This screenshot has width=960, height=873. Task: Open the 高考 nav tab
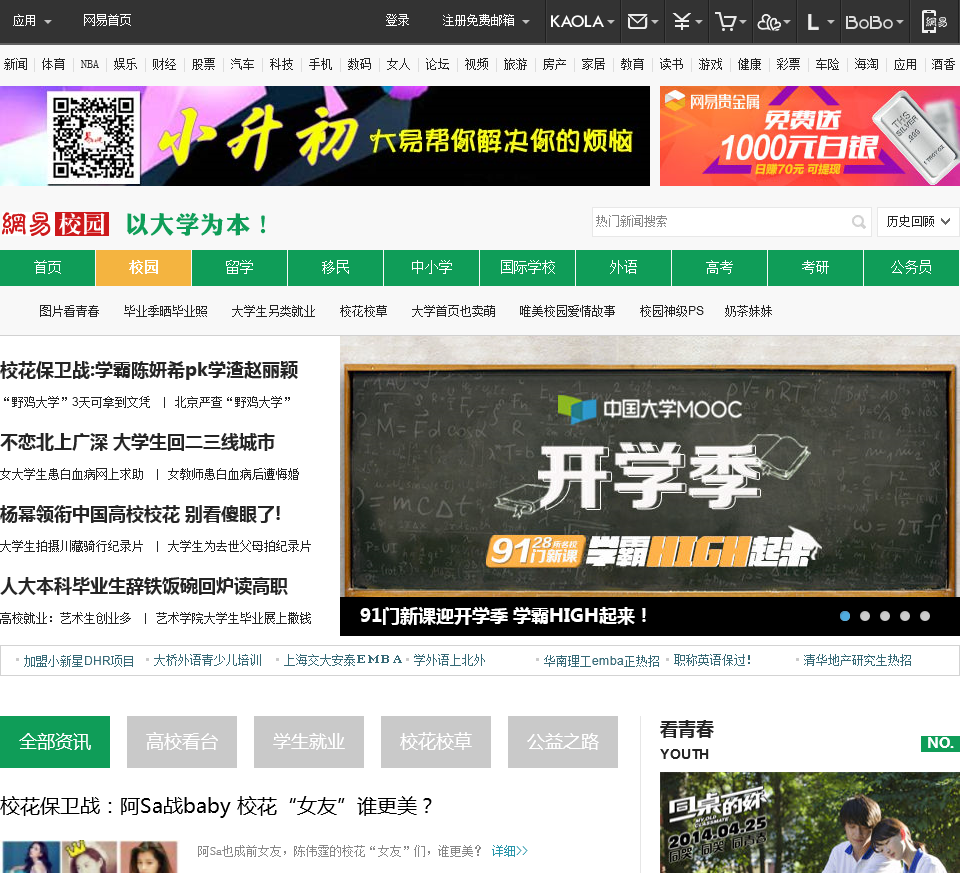pos(719,268)
